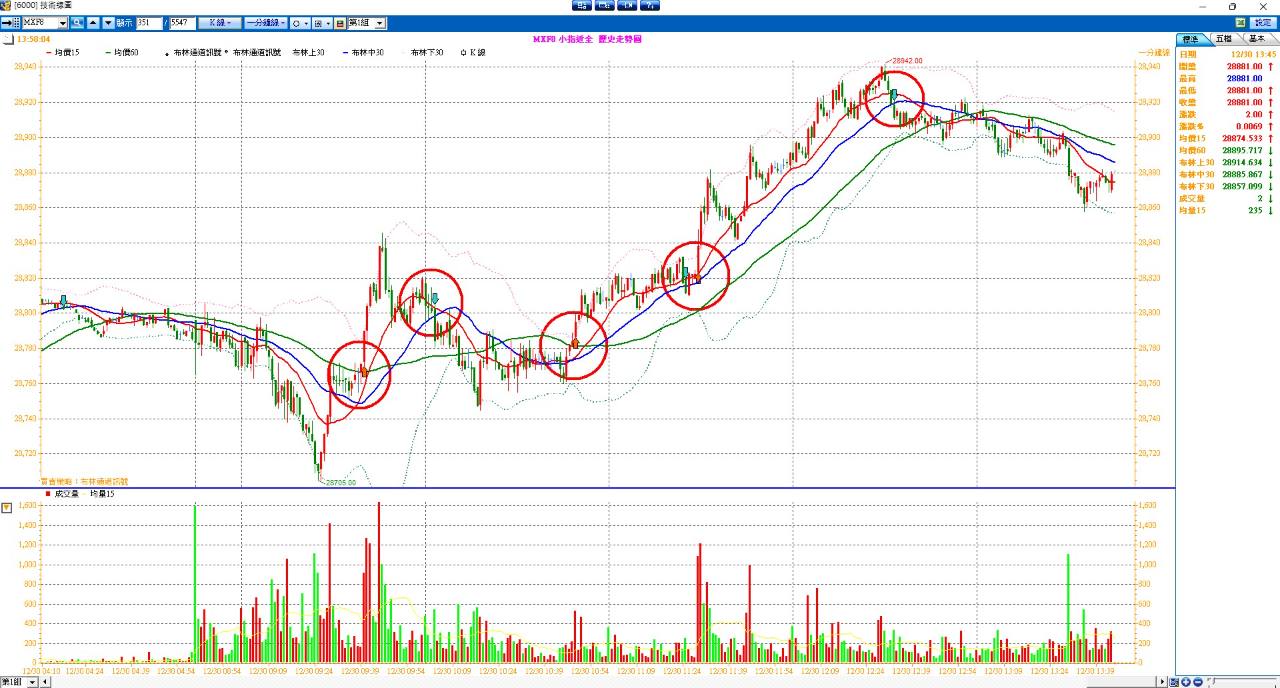Click the help question-mark button in title bar
1280x688 pixels.
(650, 6)
